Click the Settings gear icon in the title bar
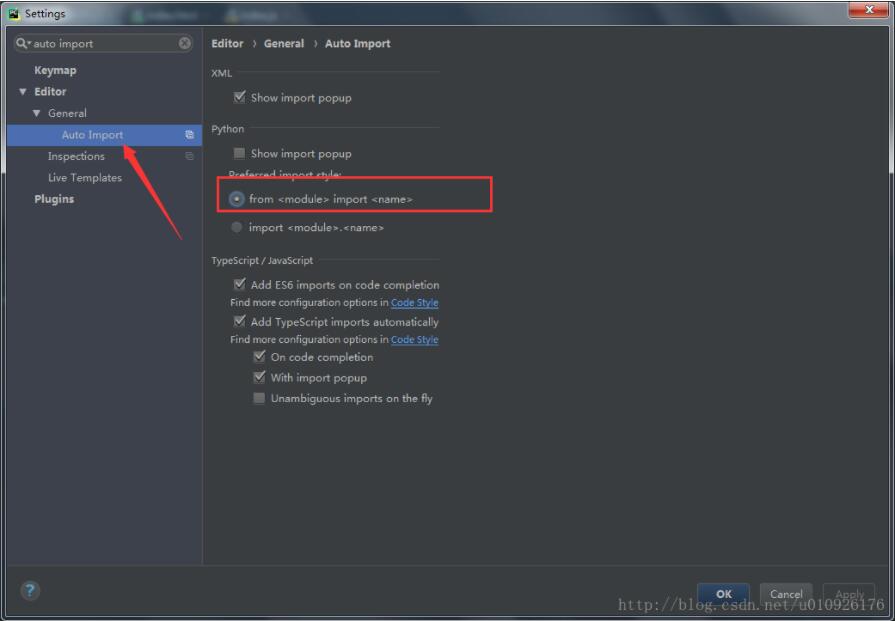The width and height of the screenshot is (895, 621). [13, 13]
